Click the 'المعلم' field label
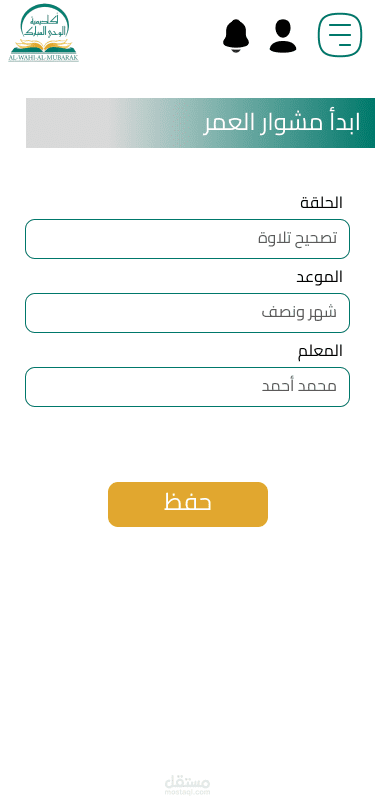 320,351
